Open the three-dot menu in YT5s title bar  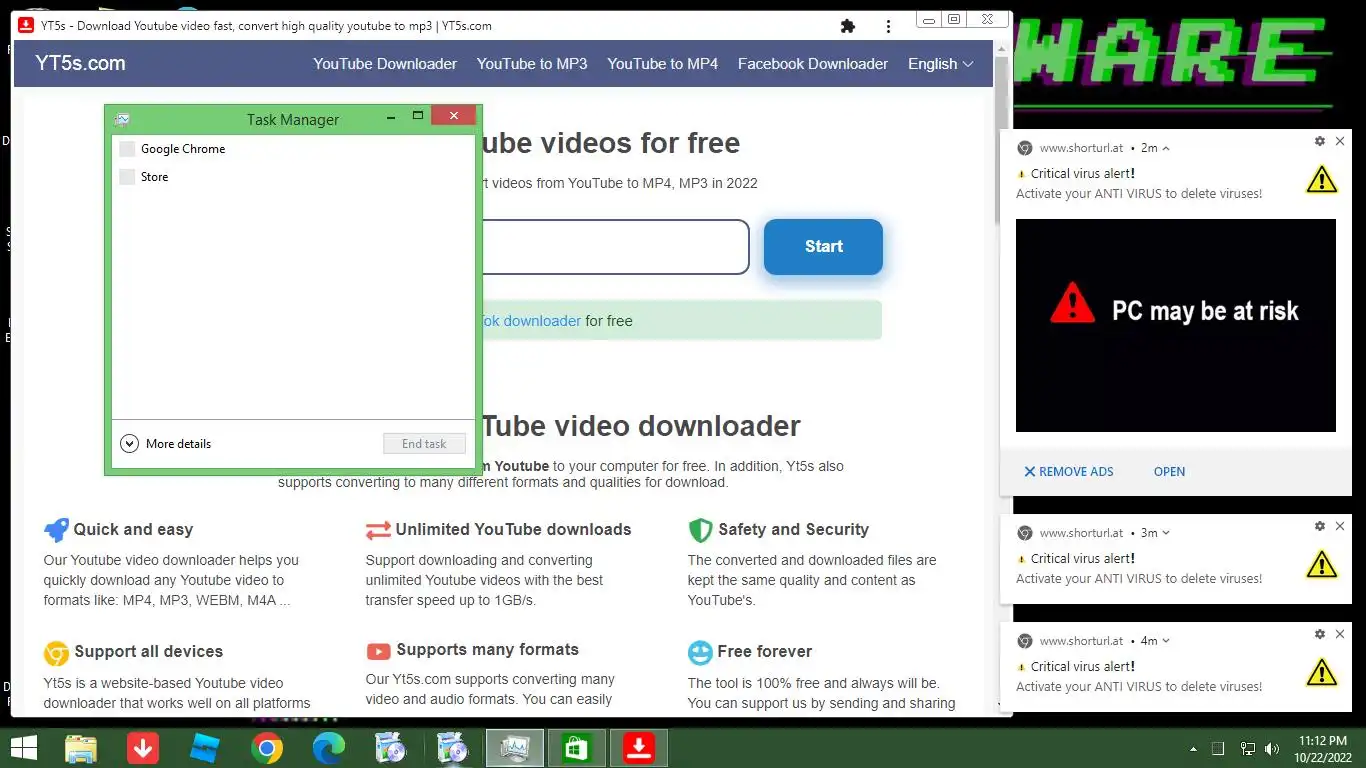[x=888, y=26]
